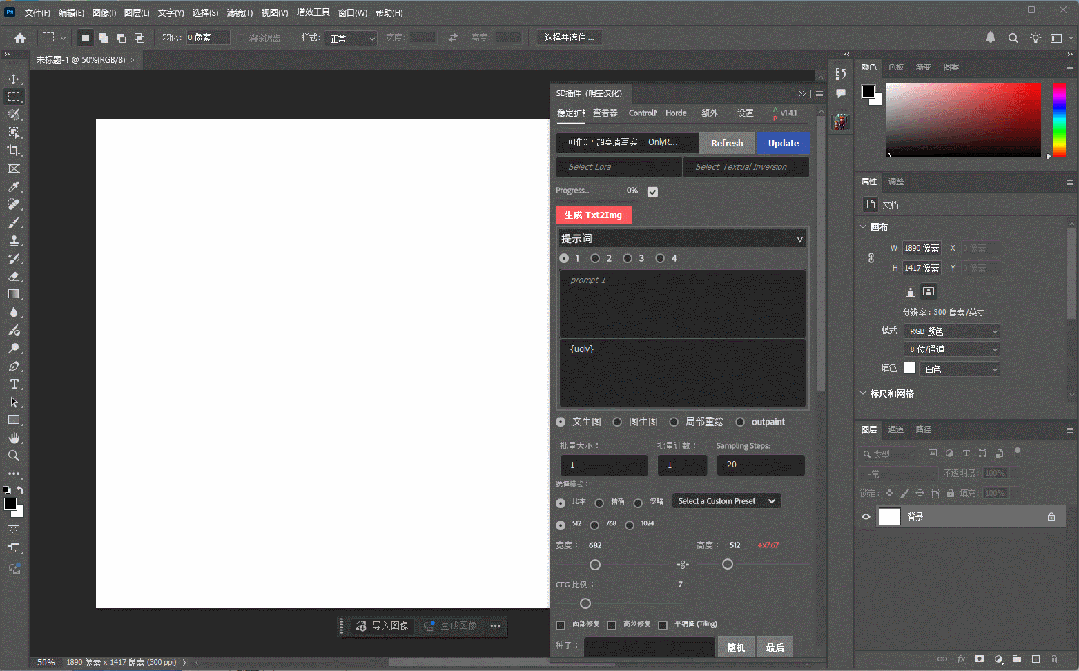Select the Path Selection tool
The image size is (1079, 671).
[x=14, y=402]
